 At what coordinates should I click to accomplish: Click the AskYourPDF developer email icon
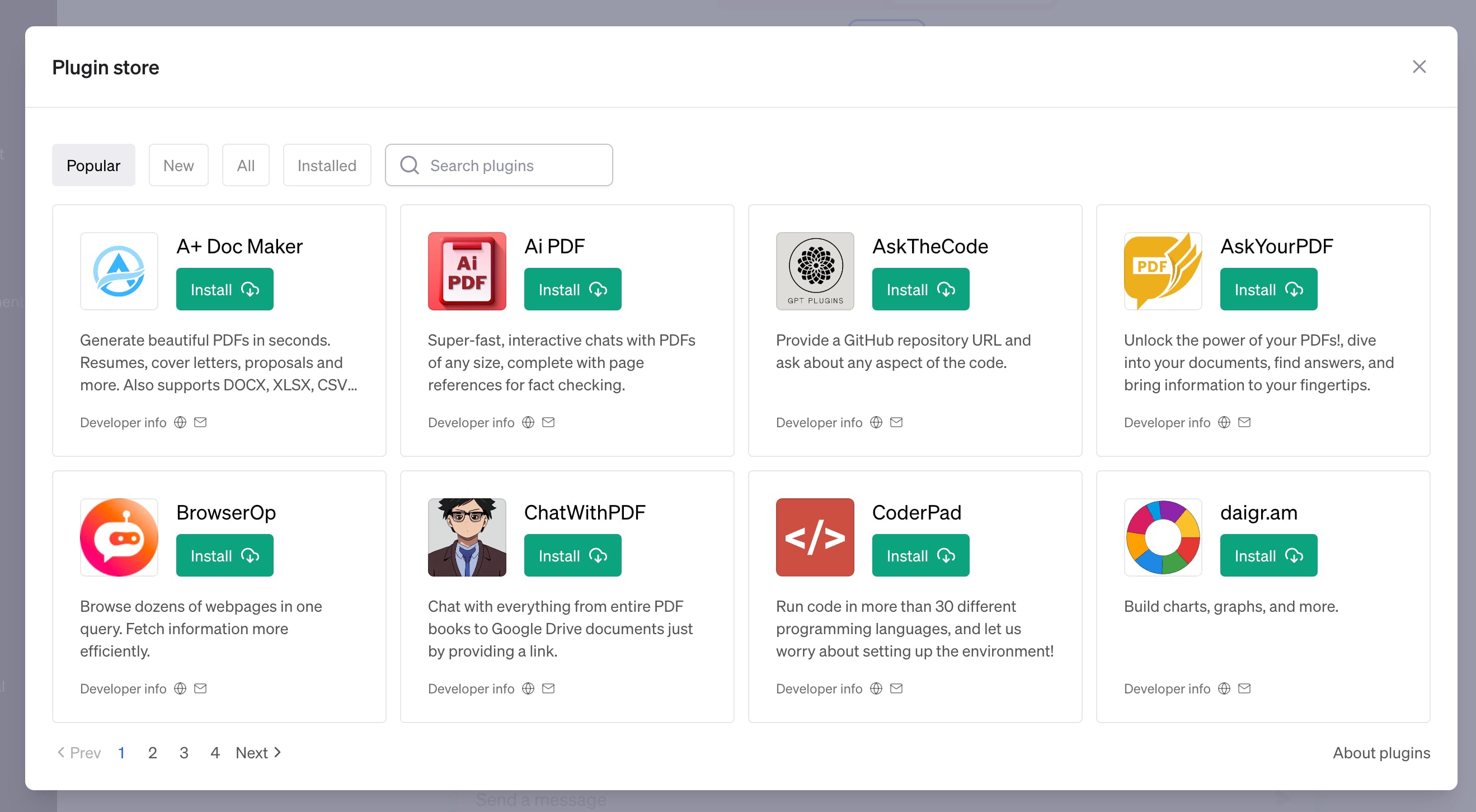(1244, 422)
